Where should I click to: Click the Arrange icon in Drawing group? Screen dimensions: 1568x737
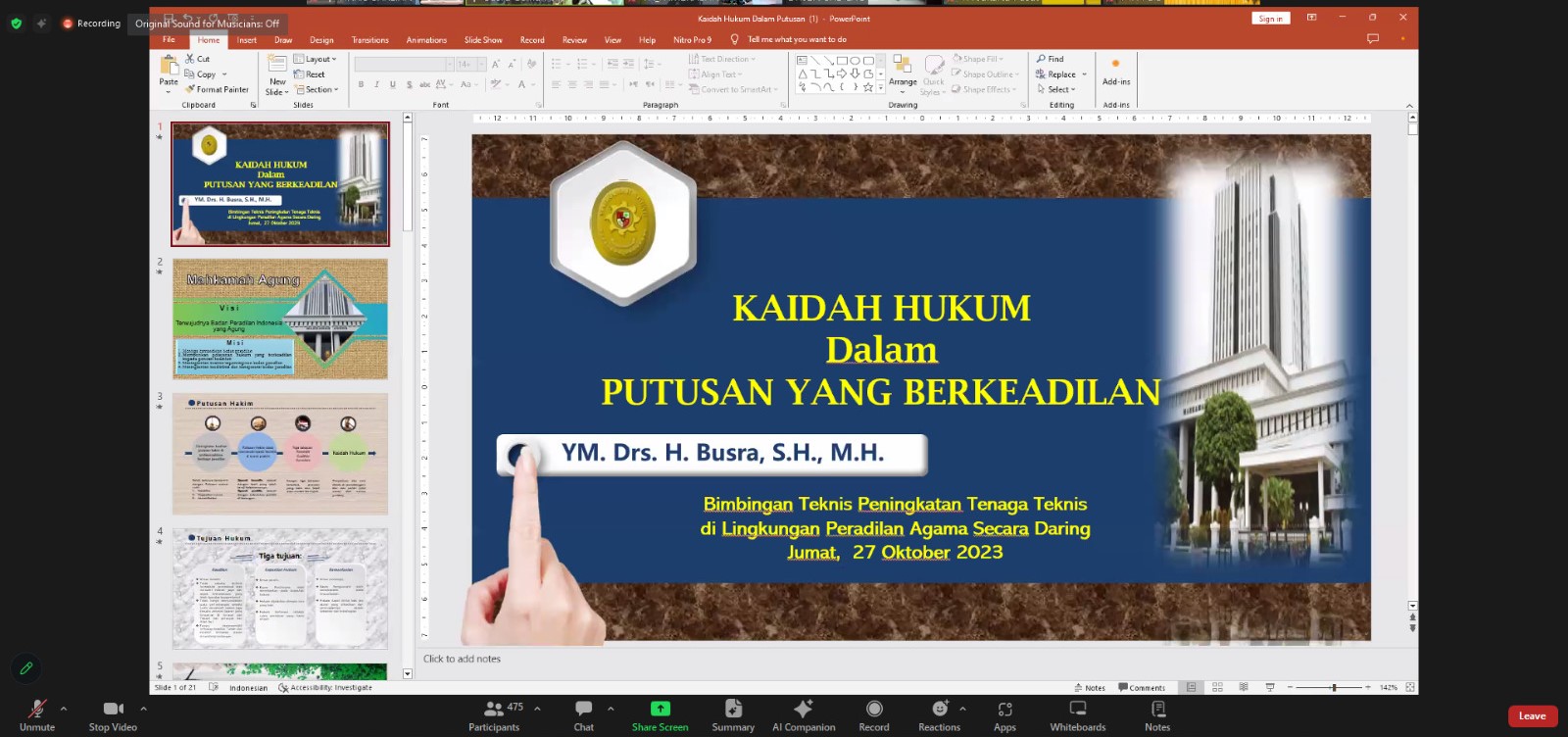(903, 66)
